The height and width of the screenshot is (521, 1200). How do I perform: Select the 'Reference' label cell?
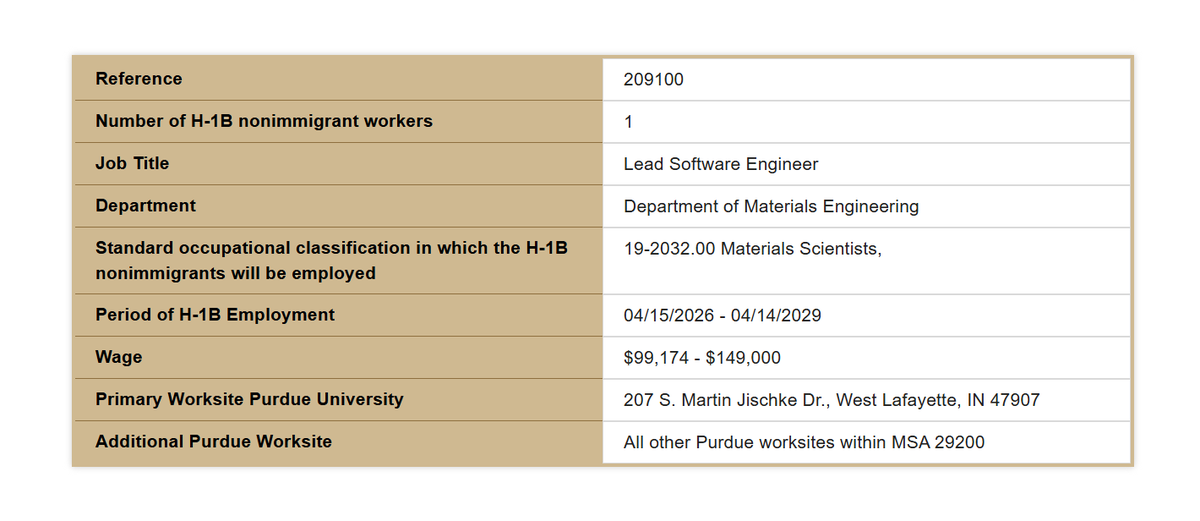point(139,79)
